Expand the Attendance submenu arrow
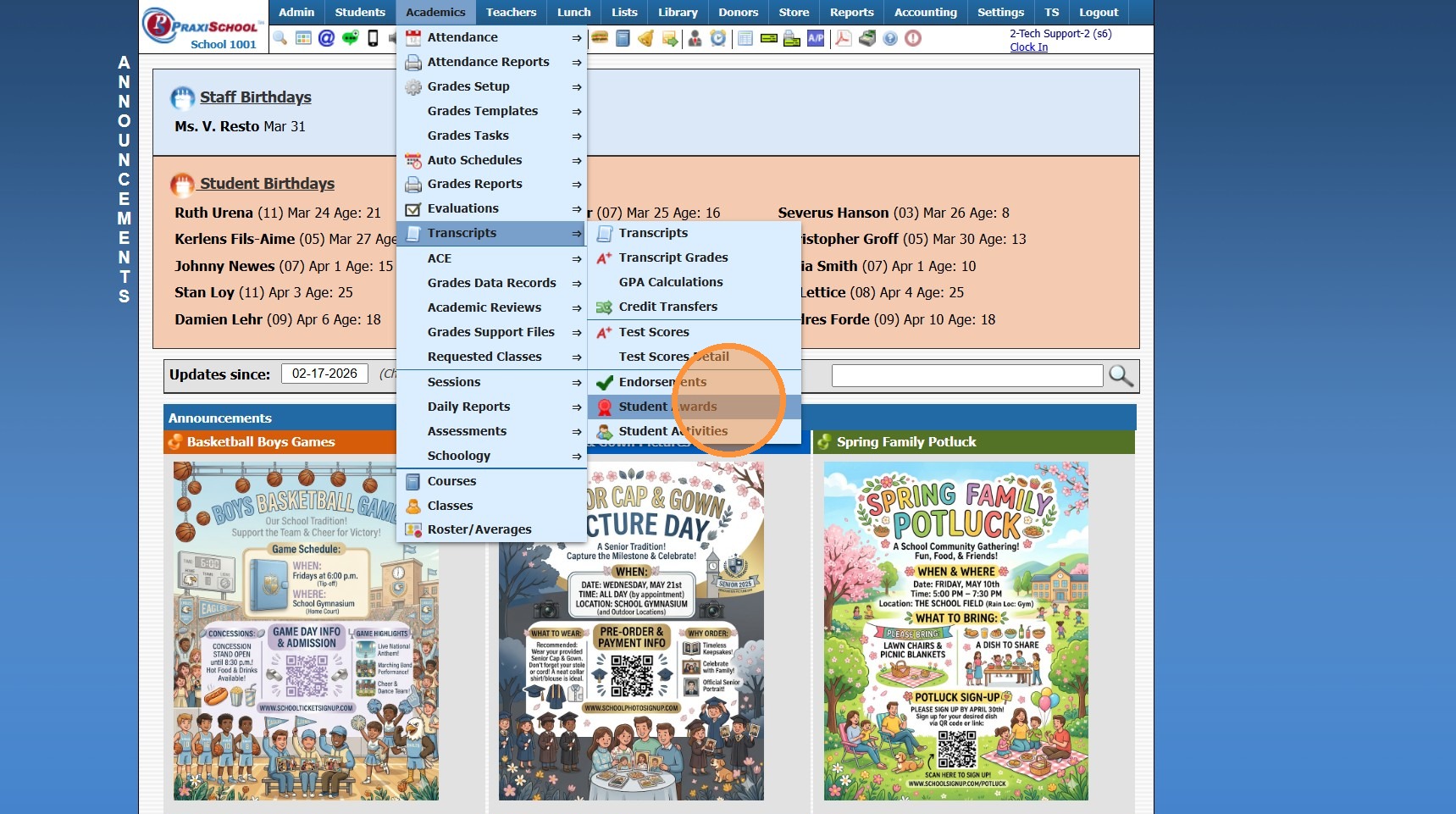 576,38
